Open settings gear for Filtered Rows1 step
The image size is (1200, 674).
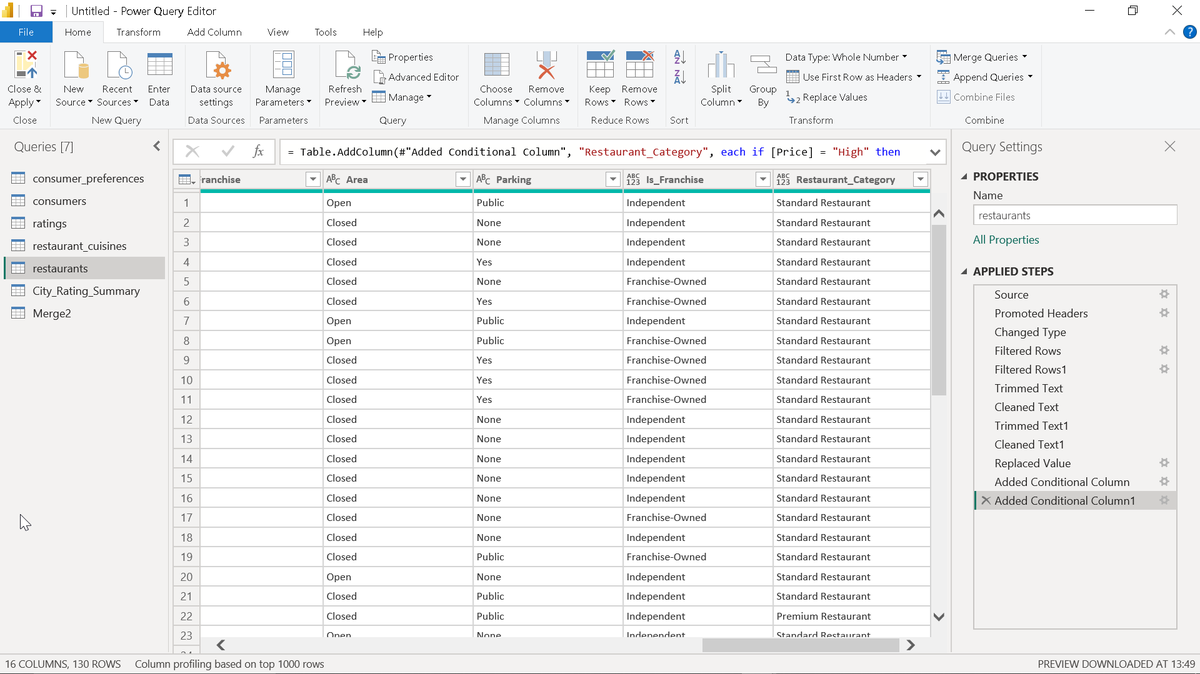[1163, 369]
